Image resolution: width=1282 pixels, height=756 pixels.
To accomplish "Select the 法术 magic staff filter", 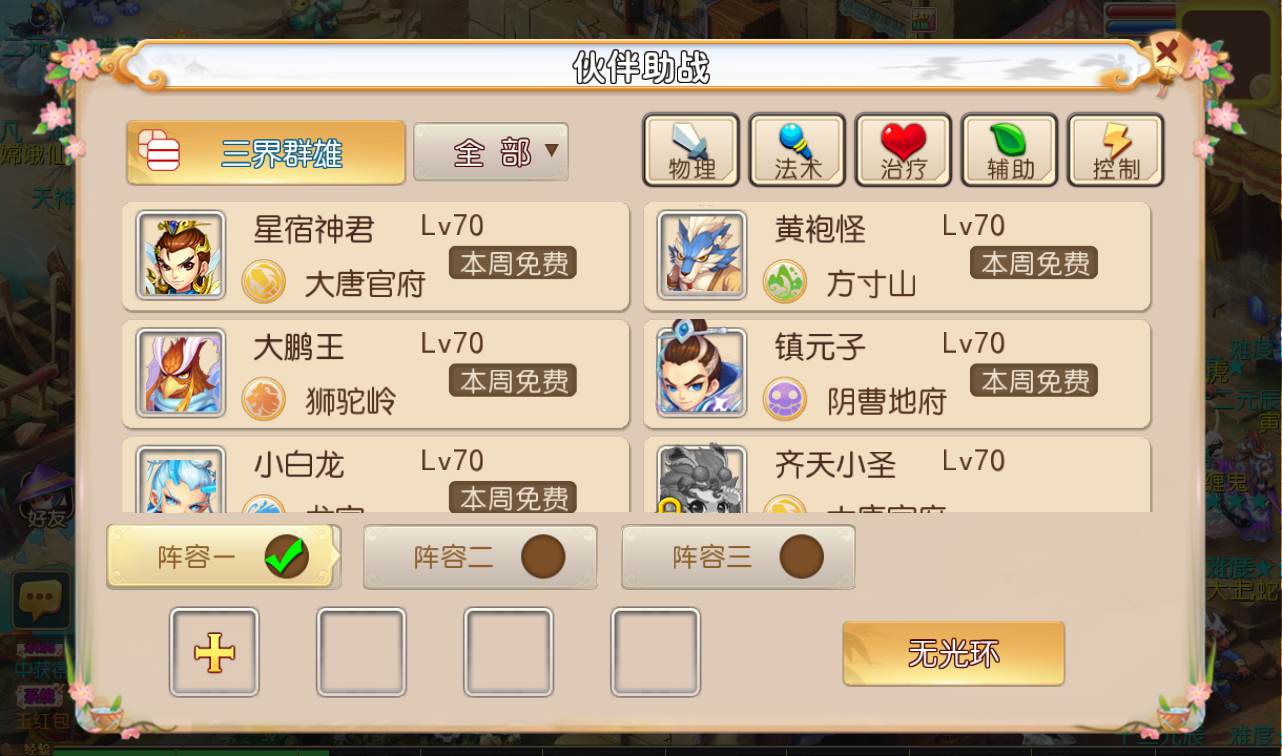I will click(797, 150).
